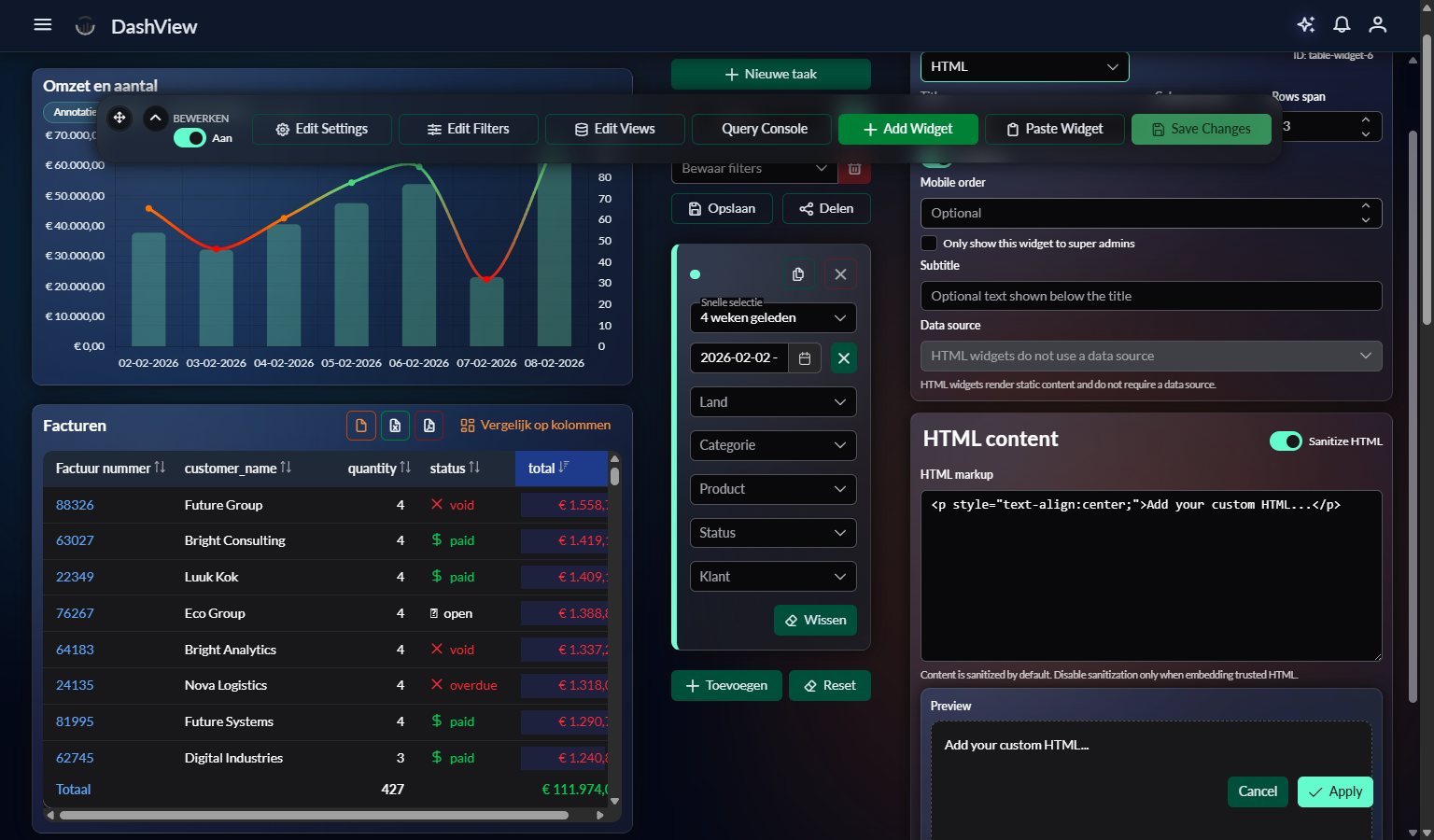Open the calendar picker for the date filter
The height and width of the screenshot is (840, 1434).
pos(804,357)
